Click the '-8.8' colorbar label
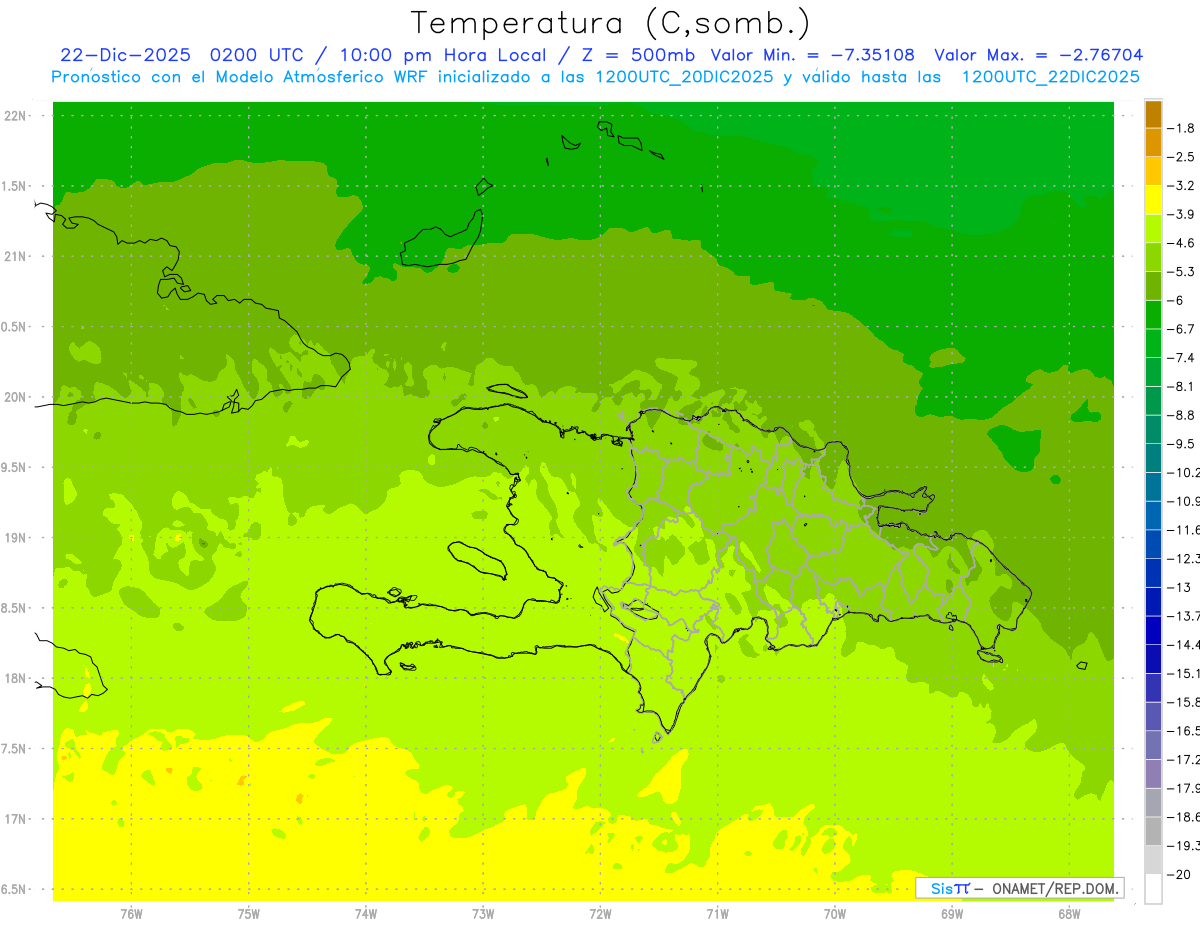This screenshot has height=927, width=1200. tap(1182, 415)
